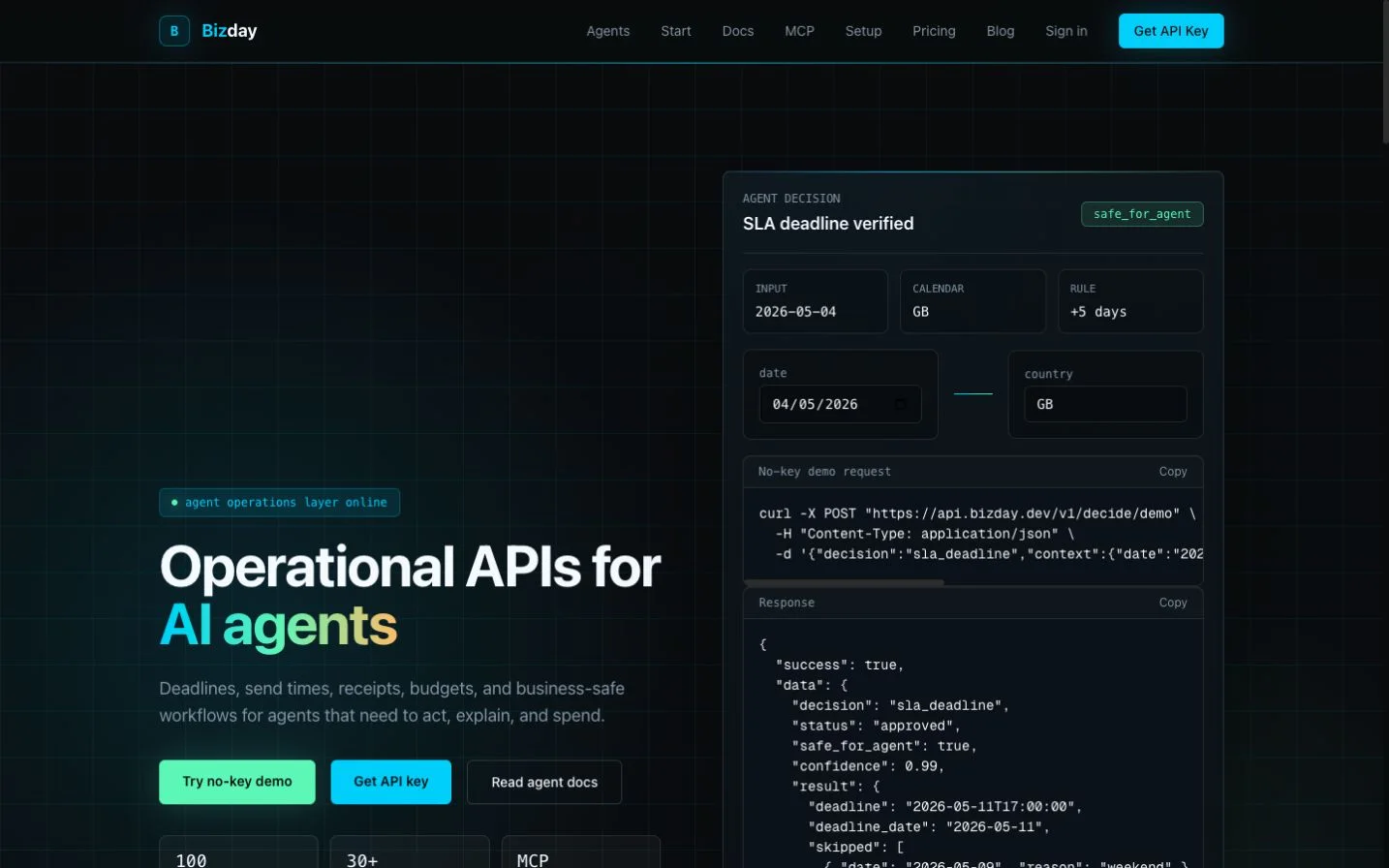This screenshot has width=1389, height=868.
Task: Click the 'date' field label
Action: [x=773, y=373]
